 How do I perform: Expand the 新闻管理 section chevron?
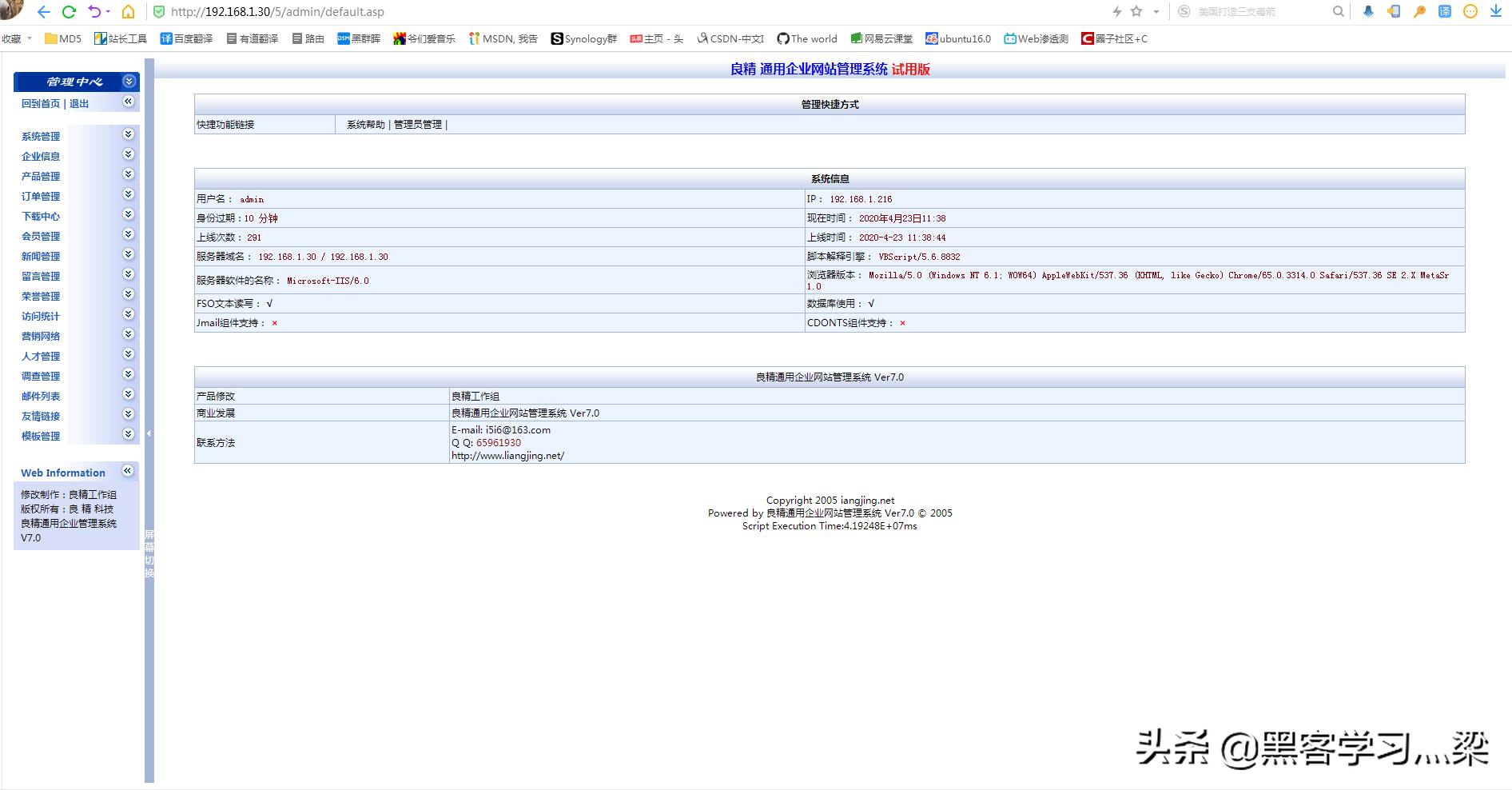[128, 254]
